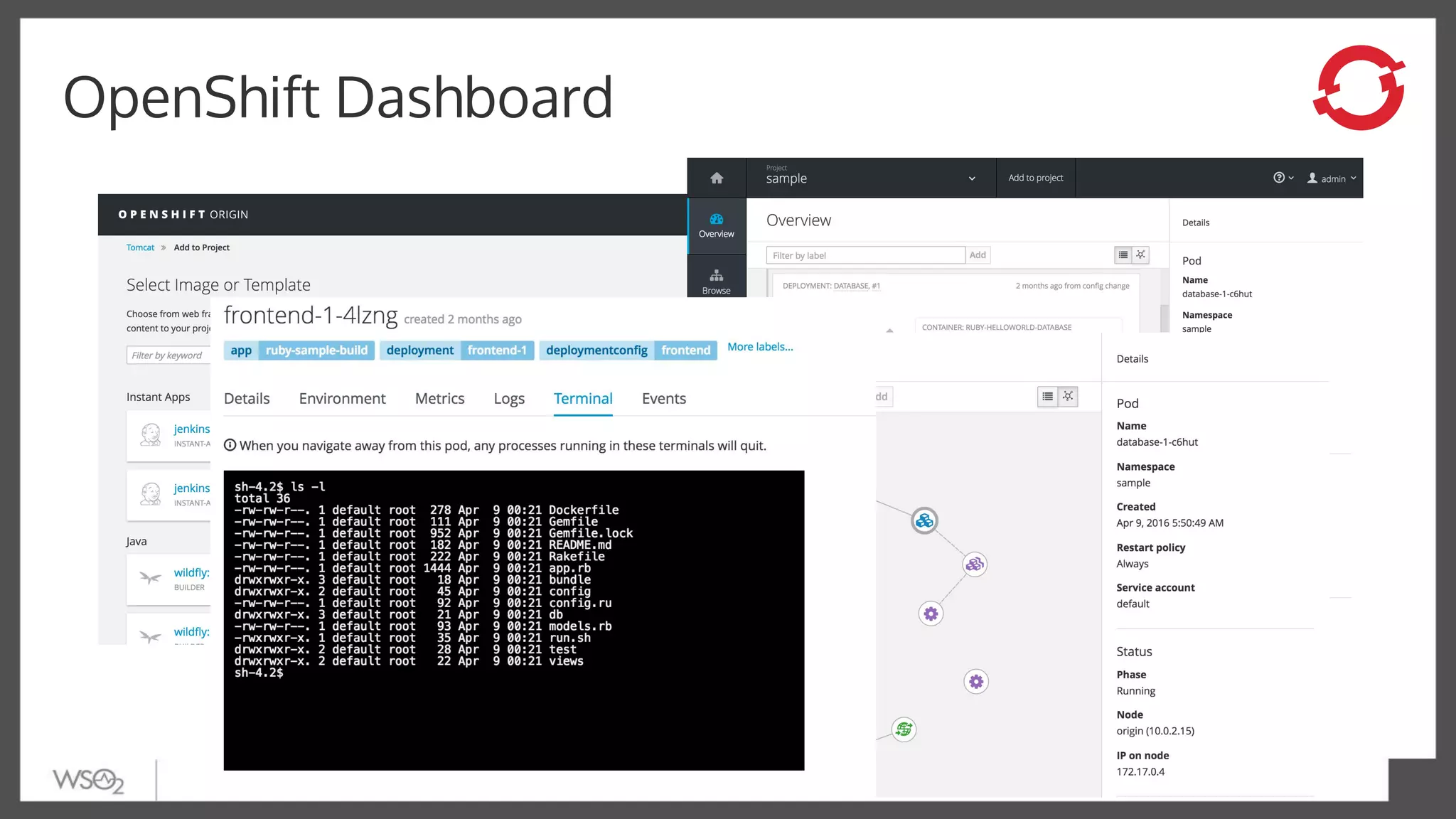Click the Tomcat breadcrumb link

(x=140, y=247)
